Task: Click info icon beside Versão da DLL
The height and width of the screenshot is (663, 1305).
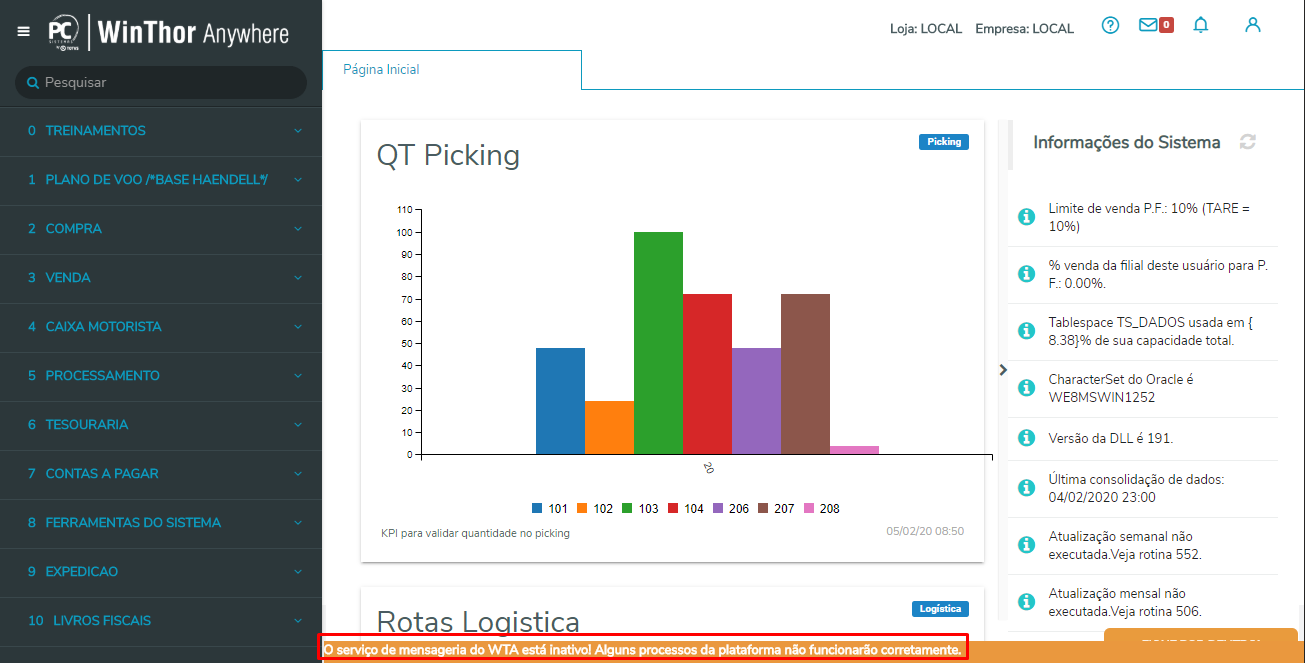Action: coord(1025,438)
